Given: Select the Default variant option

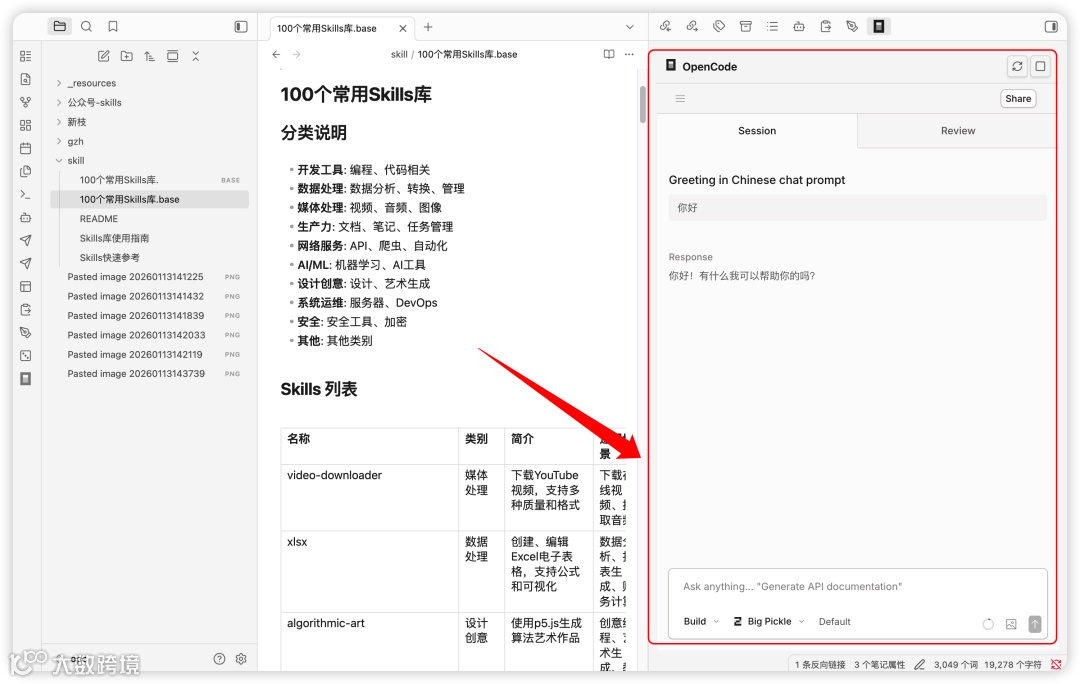Looking at the screenshot, I should tap(834, 621).
